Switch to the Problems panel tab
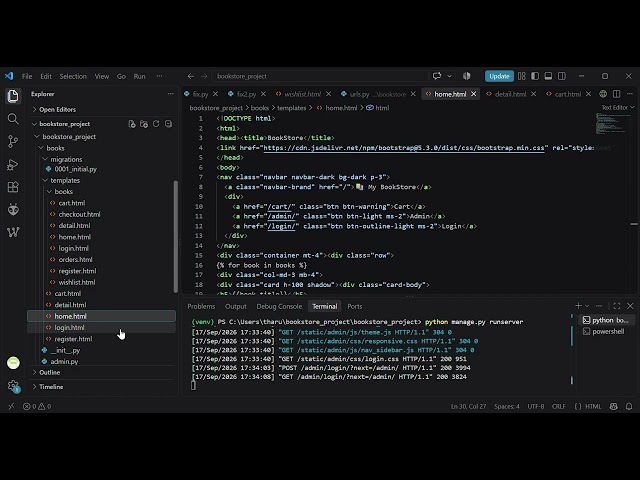The height and width of the screenshot is (480, 640). tap(201, 306)
